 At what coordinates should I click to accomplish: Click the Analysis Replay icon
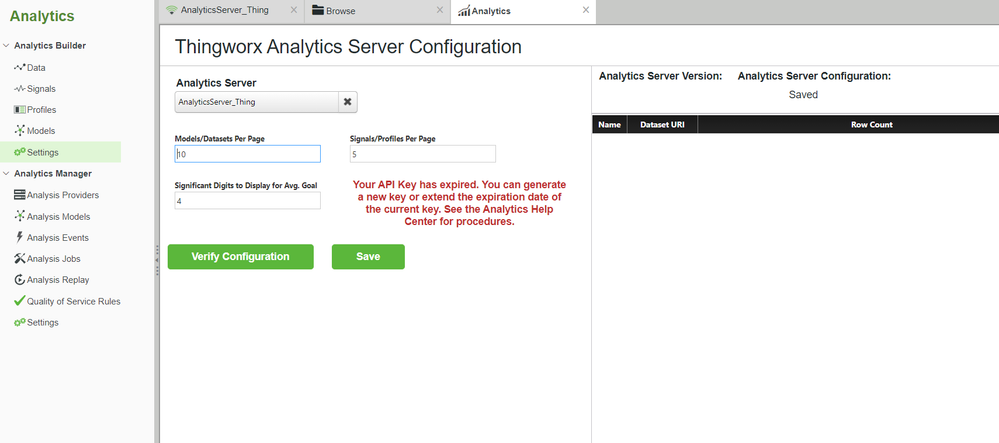tap(19, 279)
